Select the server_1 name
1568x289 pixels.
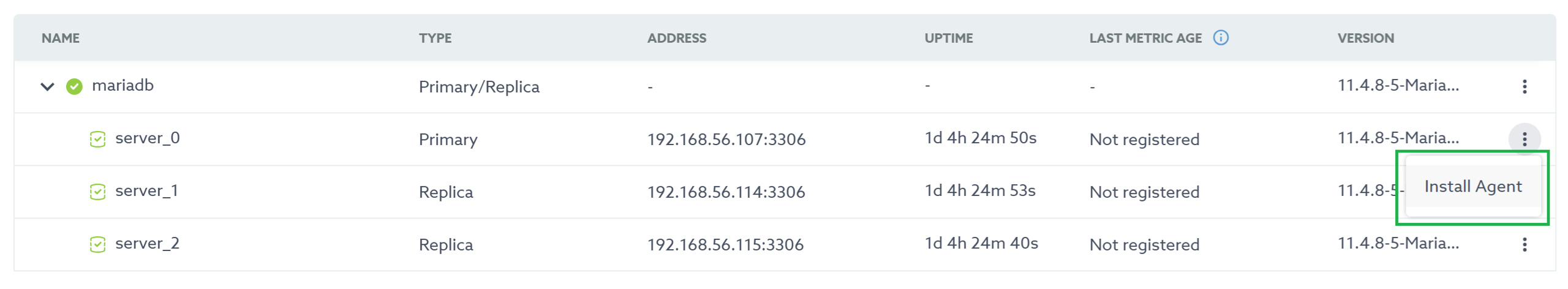click(146, 191)
